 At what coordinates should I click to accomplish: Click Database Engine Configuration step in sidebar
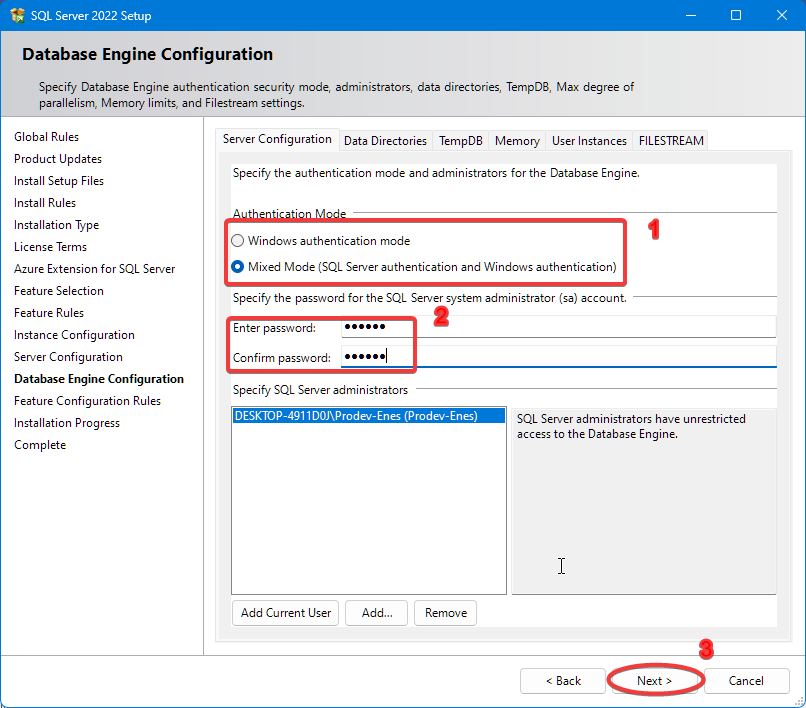point(99,379)
